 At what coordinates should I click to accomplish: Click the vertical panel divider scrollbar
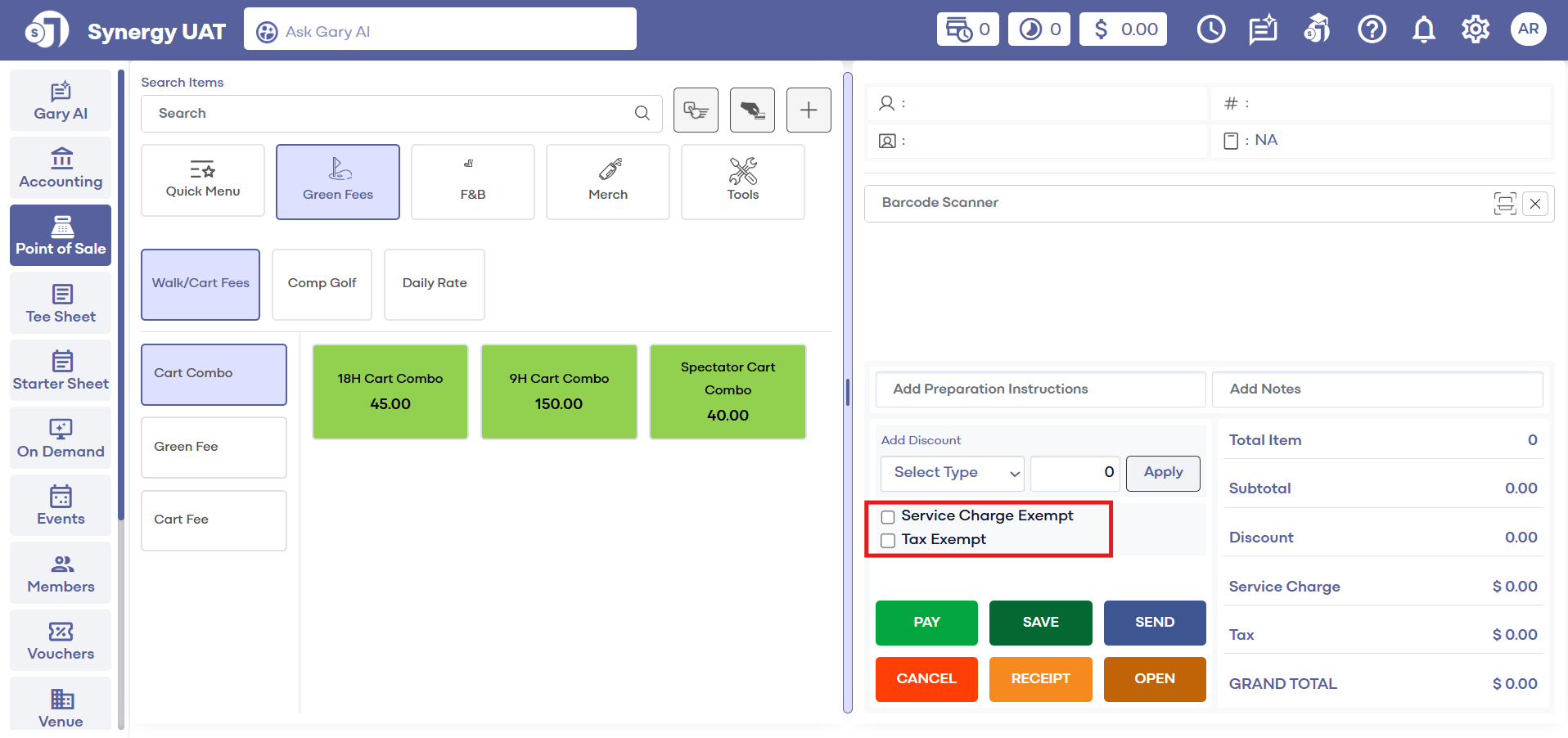(x=848, y=393)
